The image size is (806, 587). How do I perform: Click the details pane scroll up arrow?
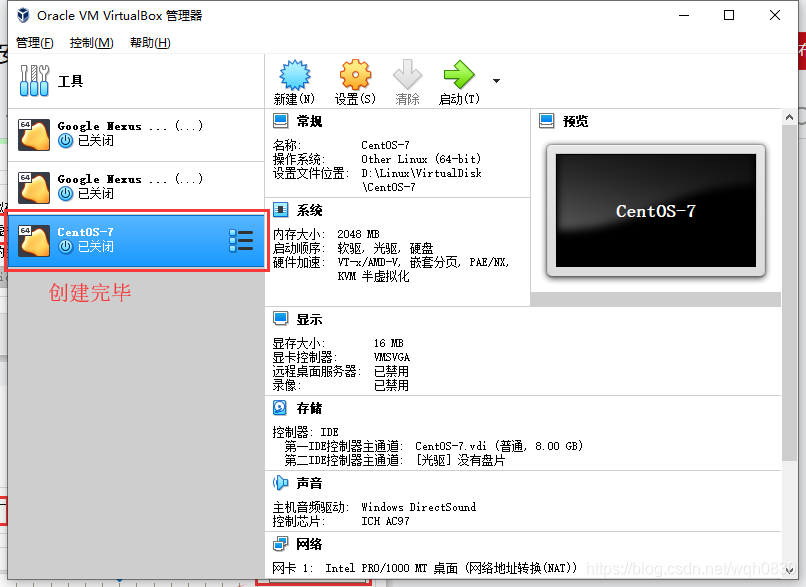coord(789,118)
